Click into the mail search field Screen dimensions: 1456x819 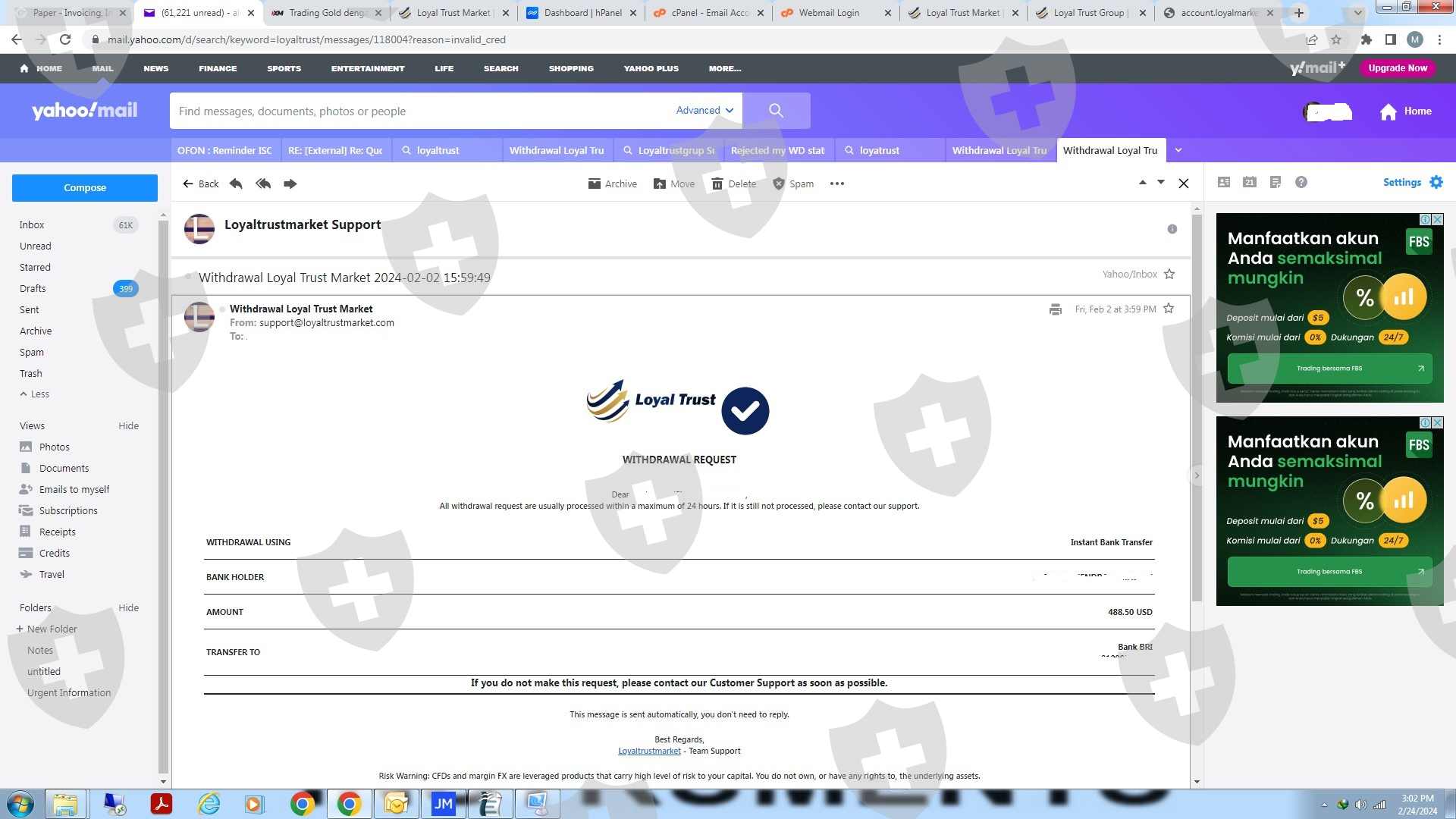click(x=417, y=111)
